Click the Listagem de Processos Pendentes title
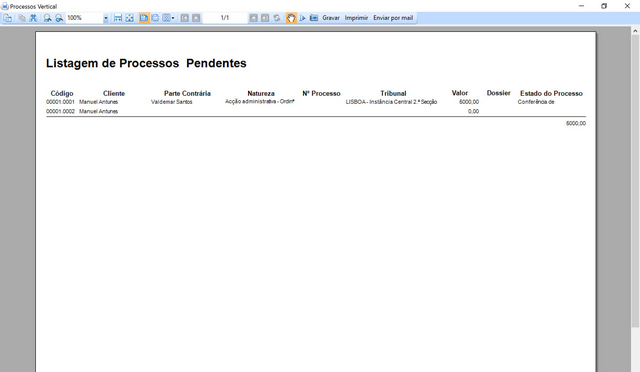Screen dimensions: 640x372 tap(146, 63)
